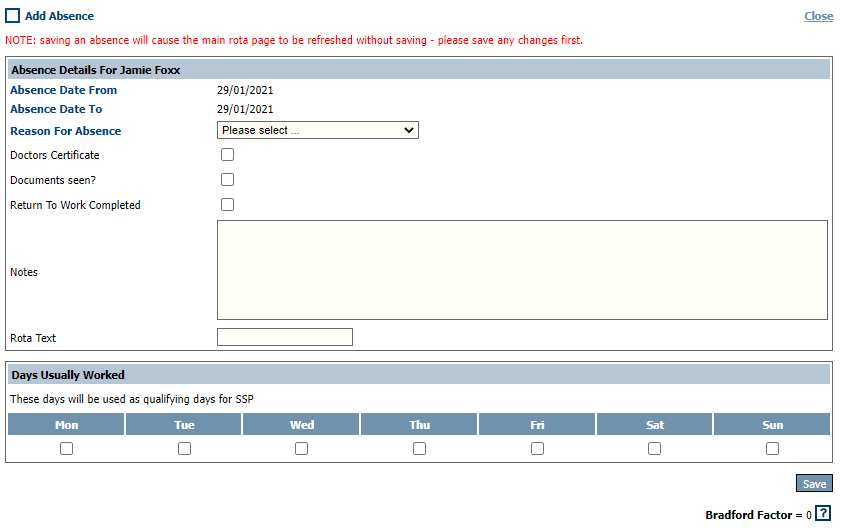Click the Doctors Certificate label
The width and height of the screenshot is (841, 529).
click(55, 155)
